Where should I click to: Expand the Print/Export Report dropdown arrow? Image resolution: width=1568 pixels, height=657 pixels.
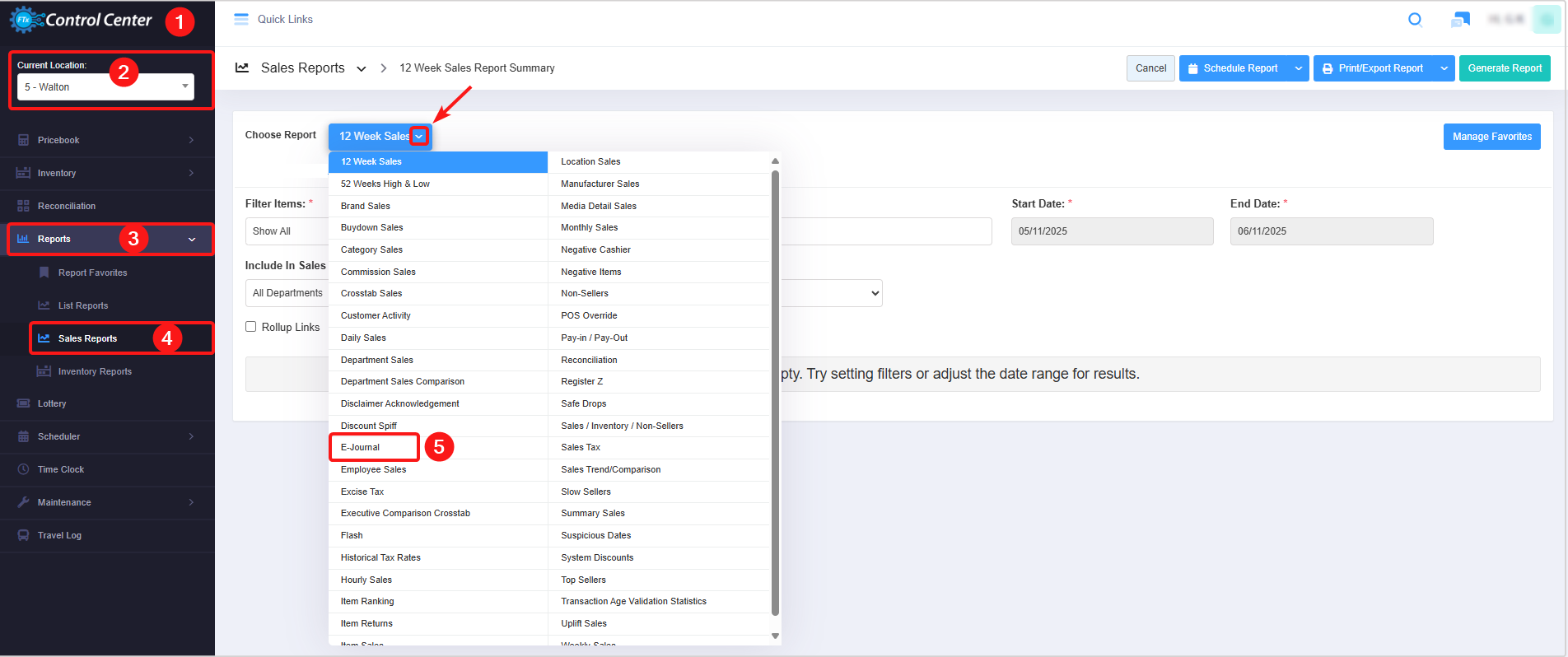[1444, 68]
